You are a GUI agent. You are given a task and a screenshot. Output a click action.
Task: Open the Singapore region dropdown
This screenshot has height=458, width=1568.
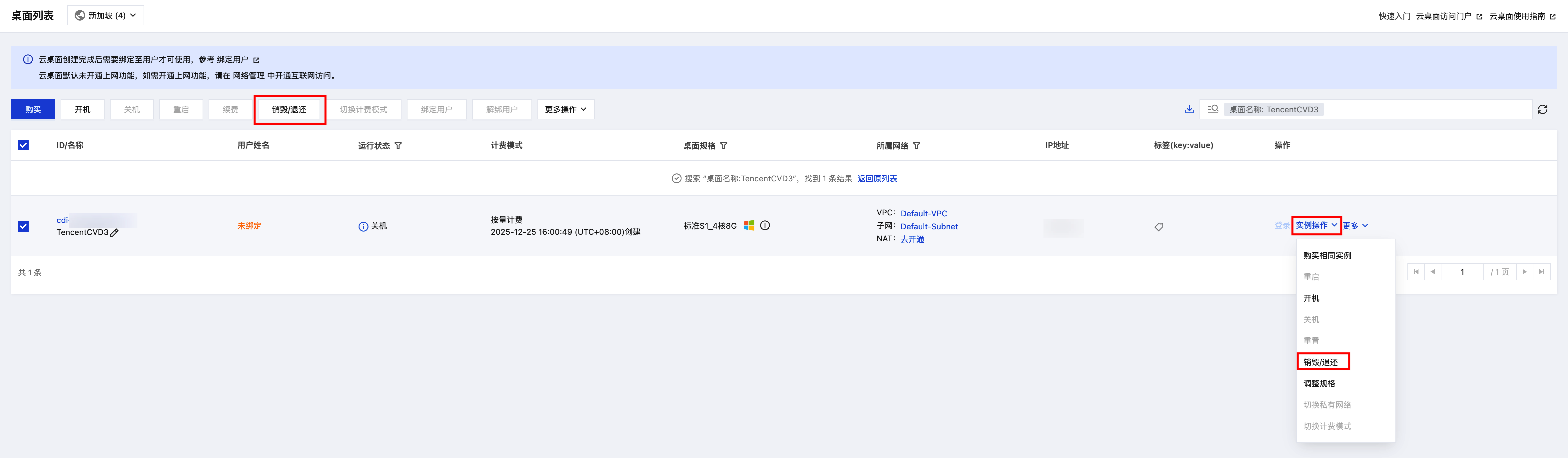pyautogui.click(x=106, y=15)
